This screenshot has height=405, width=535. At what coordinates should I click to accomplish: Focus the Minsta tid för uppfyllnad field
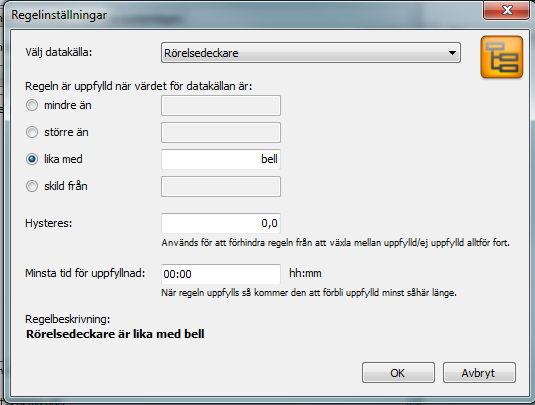click(221, 274)
